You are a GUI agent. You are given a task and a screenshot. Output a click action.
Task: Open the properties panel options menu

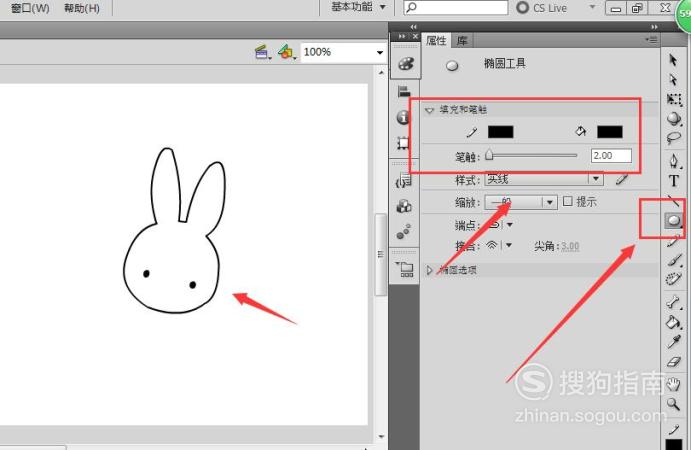tap(651, 40)
